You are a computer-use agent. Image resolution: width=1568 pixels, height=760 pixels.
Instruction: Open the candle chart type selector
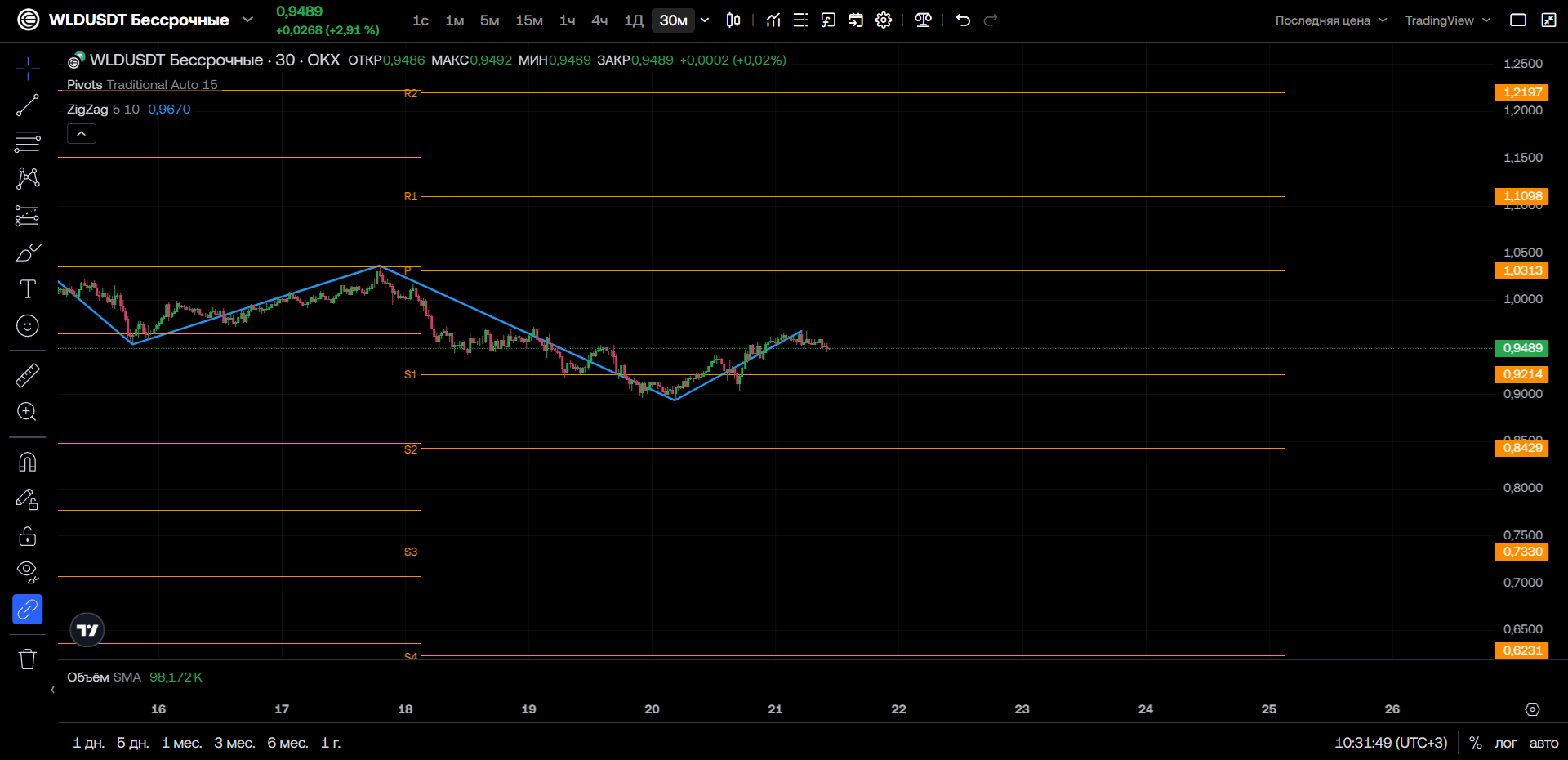[x=733, y=20]
